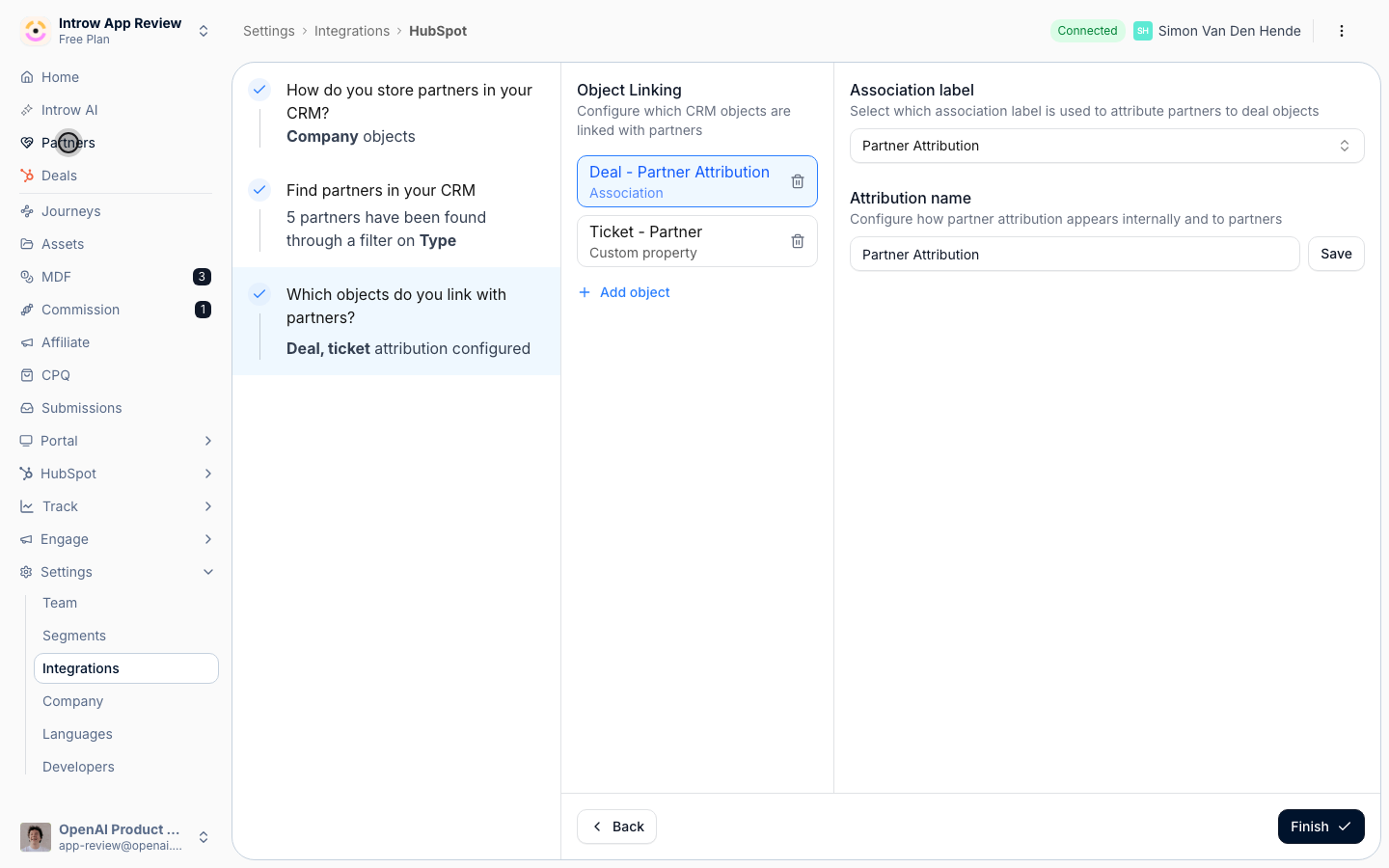This screenshot has width=1389, height=868.
Task: Delete the Deal - Partner Attribution object
Action: (798, 181)
